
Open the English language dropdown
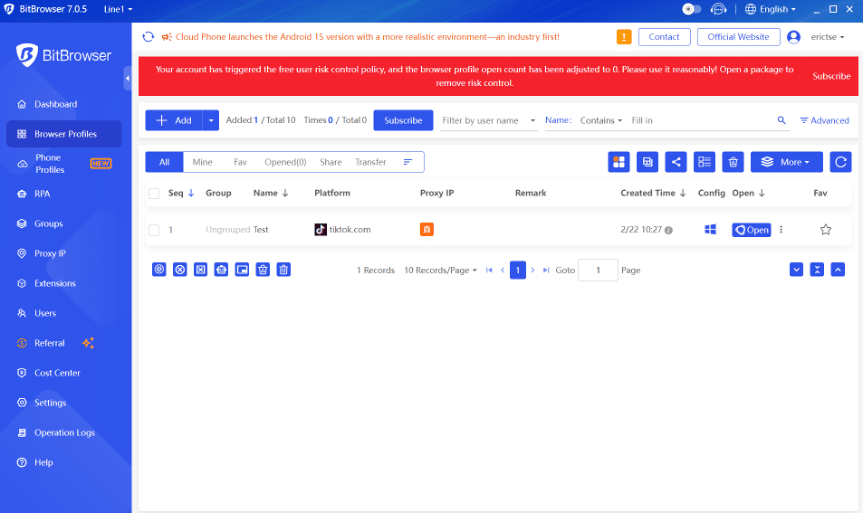770,9
